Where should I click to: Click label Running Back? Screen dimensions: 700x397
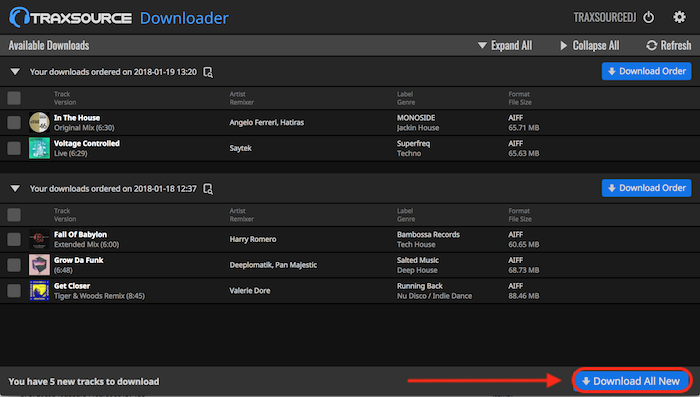click(x=420, y=286)
